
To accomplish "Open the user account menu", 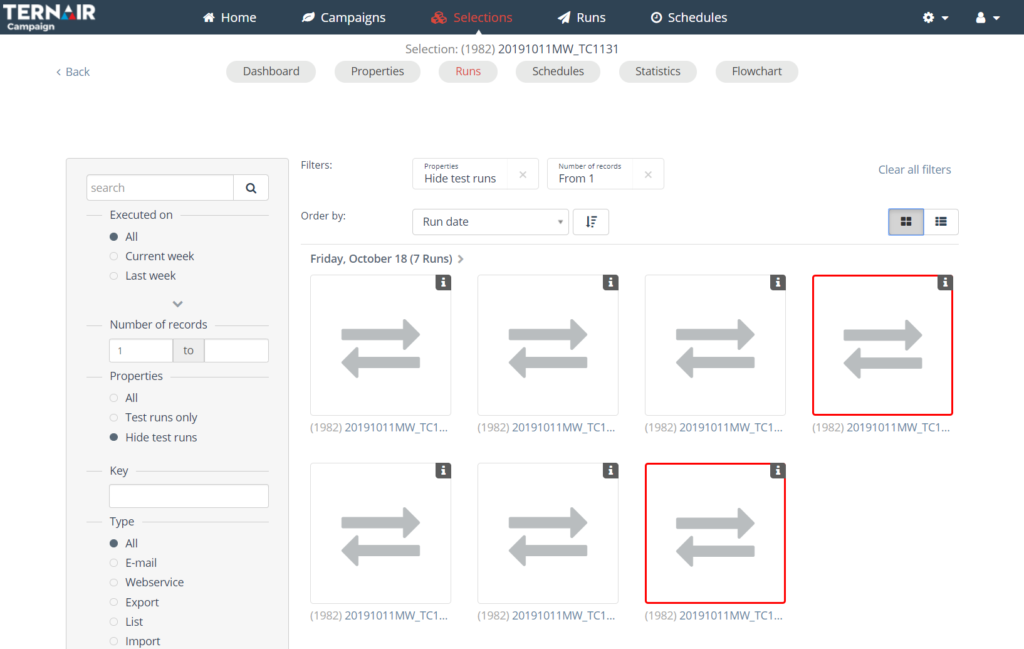I will coord(987,18).
